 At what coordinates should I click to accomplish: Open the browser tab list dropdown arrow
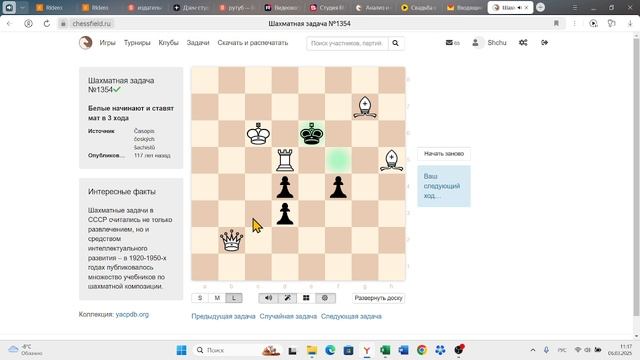click(x=22, y=7)
